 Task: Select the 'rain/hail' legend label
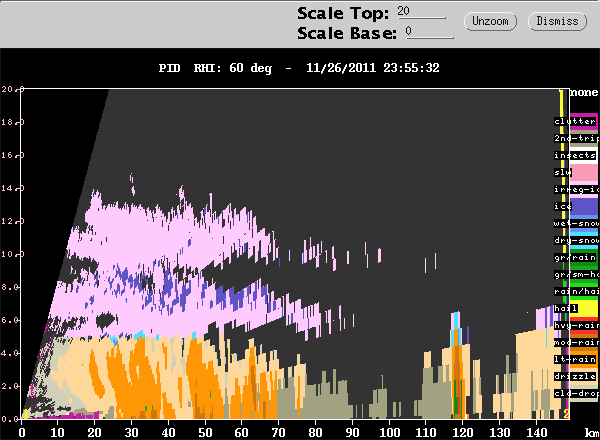pos(577,292)
